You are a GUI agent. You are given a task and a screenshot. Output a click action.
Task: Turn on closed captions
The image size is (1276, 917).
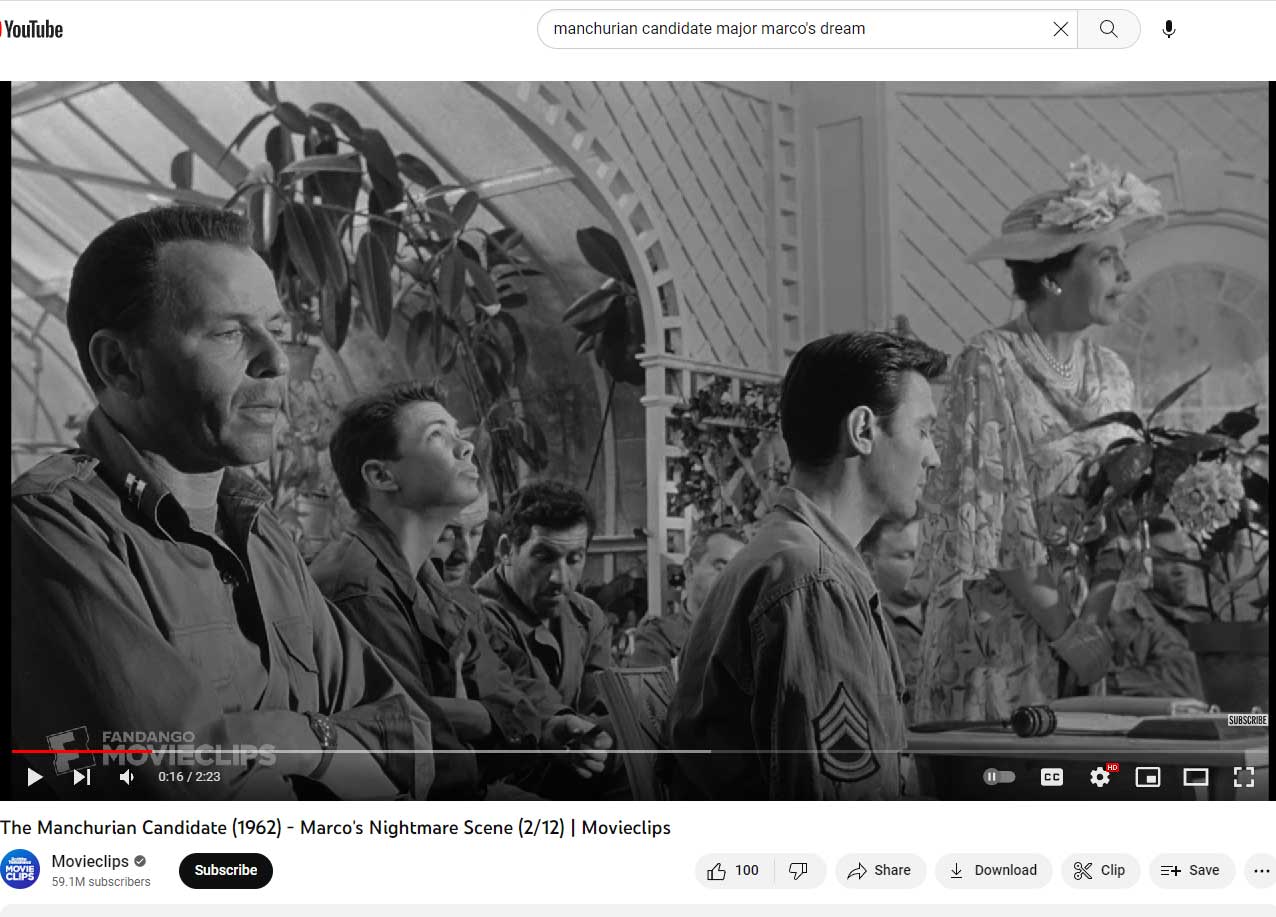(x=1052, y=777)
